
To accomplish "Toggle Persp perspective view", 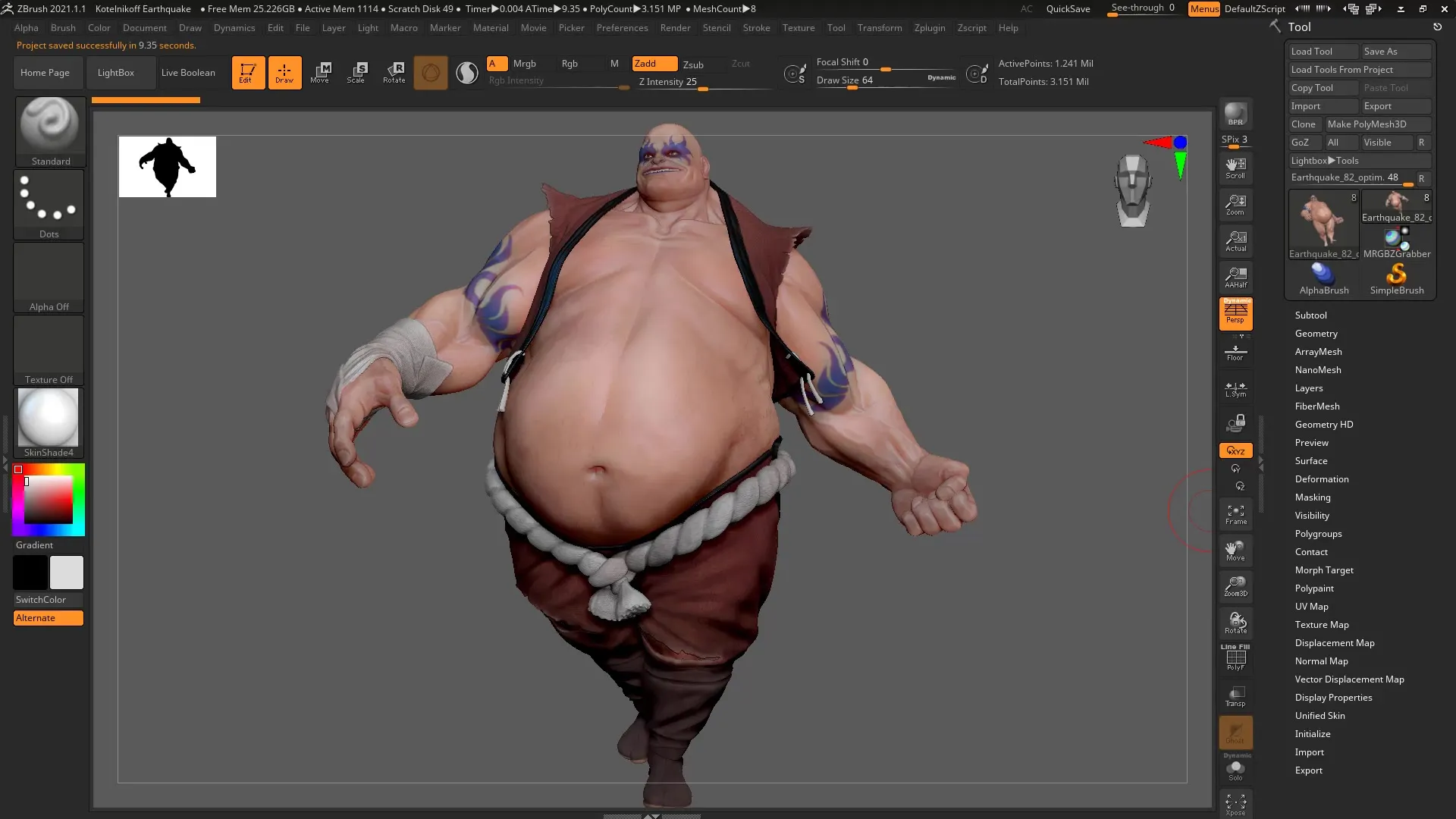I will (x=1235, y=313).
